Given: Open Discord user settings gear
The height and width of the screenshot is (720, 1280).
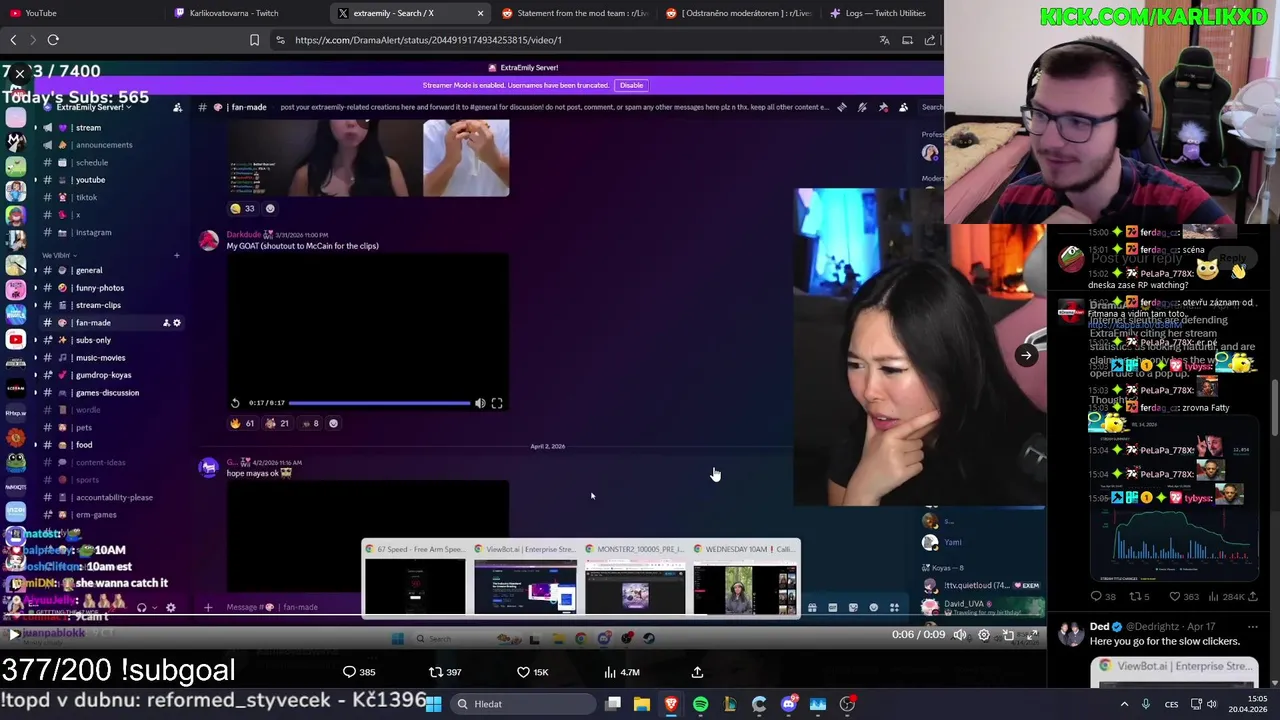Looking at the screenshot, I should (170, 607).
